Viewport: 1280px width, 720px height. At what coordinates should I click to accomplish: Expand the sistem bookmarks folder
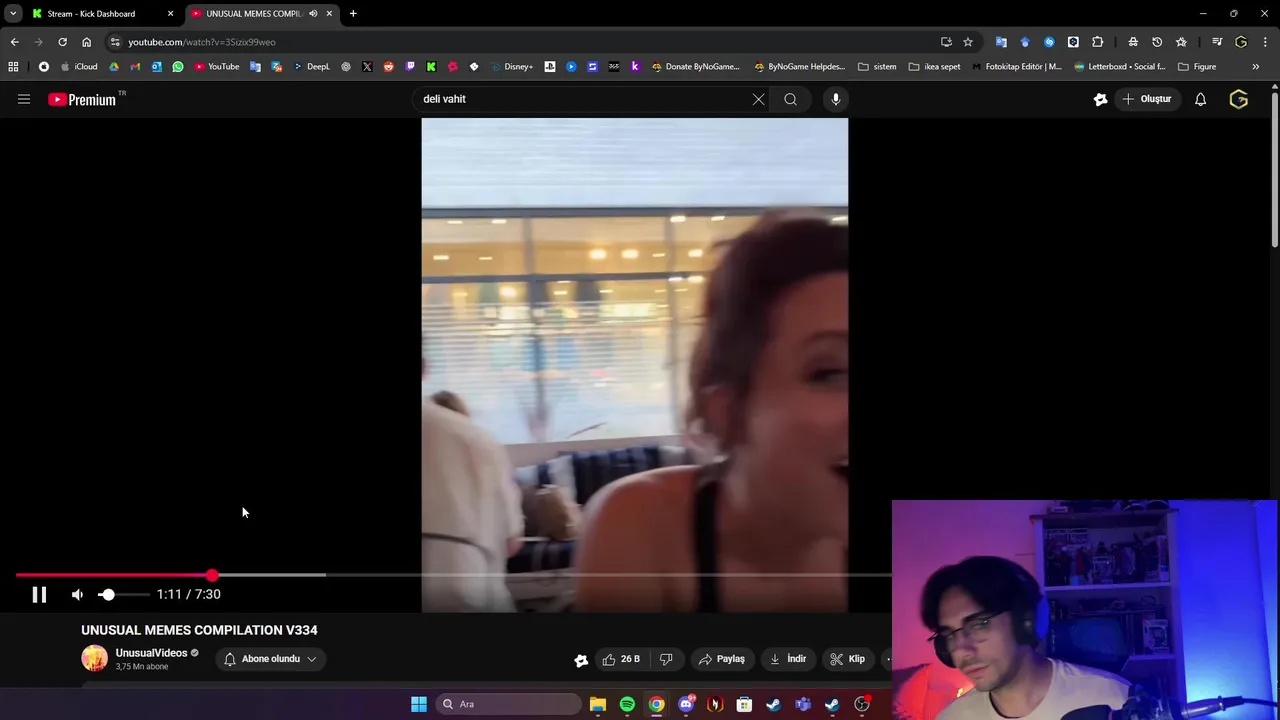(x=877, y=67)
